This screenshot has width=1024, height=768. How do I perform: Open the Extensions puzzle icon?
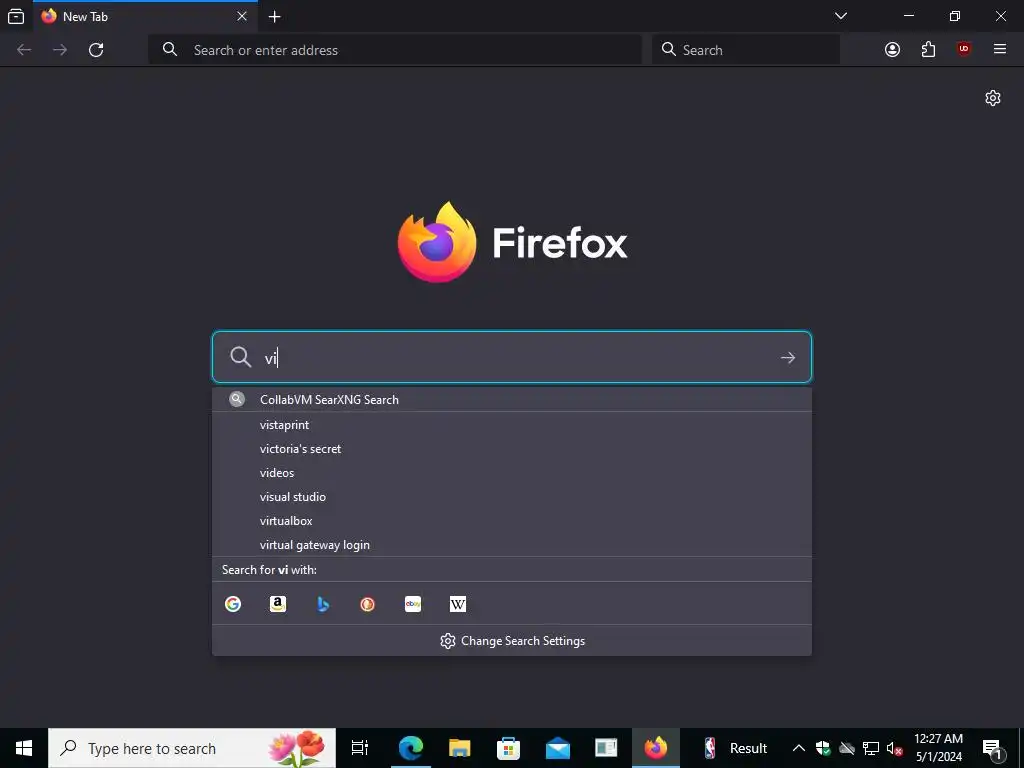[928, 50]
